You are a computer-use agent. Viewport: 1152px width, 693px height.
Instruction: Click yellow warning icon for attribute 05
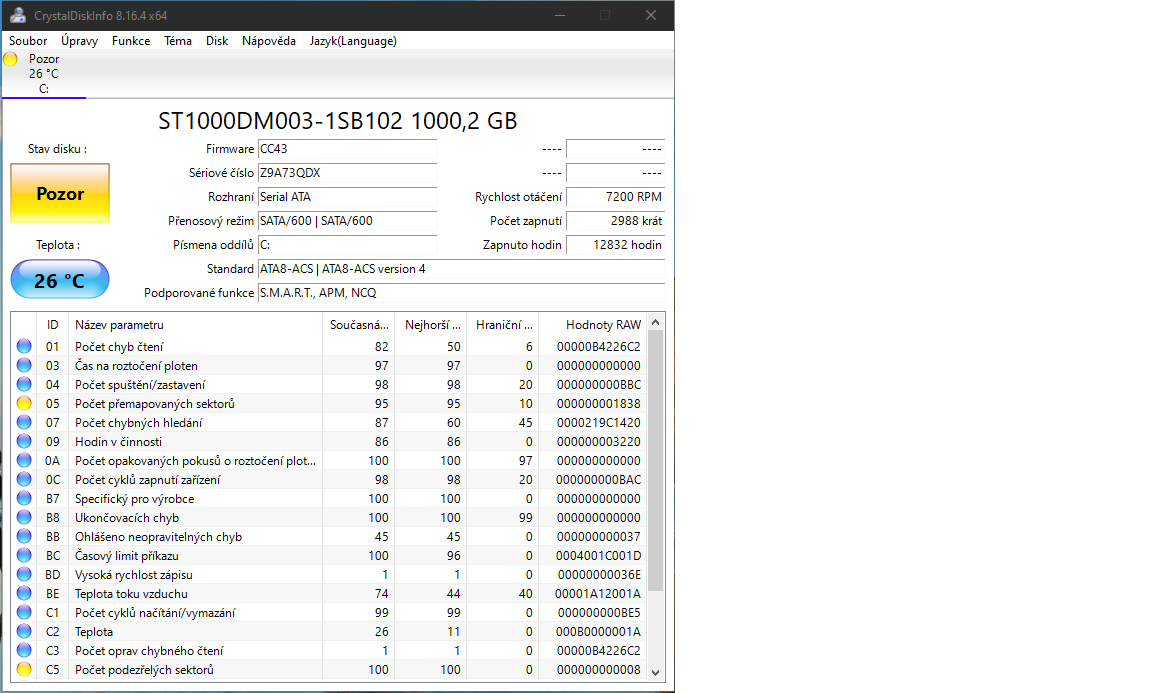point(24,404)
